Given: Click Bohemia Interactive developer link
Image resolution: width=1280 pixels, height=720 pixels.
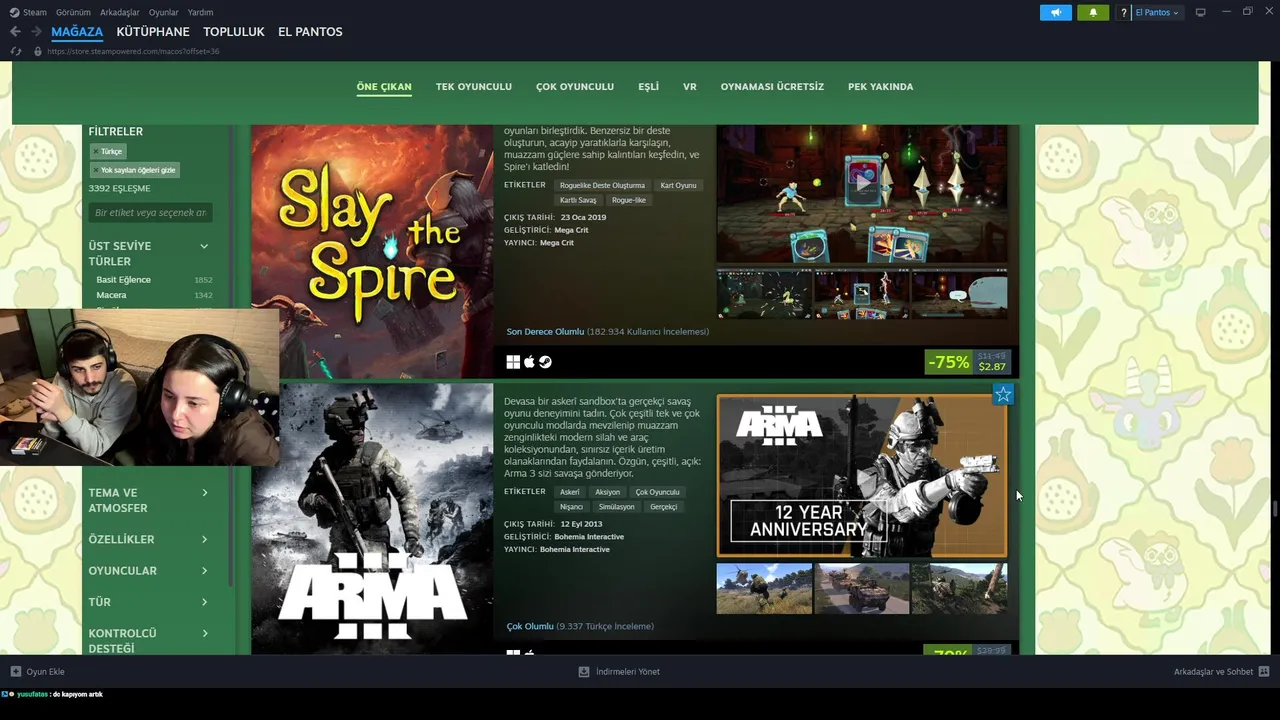Looking at the screenshot, I should click(589, 537).
